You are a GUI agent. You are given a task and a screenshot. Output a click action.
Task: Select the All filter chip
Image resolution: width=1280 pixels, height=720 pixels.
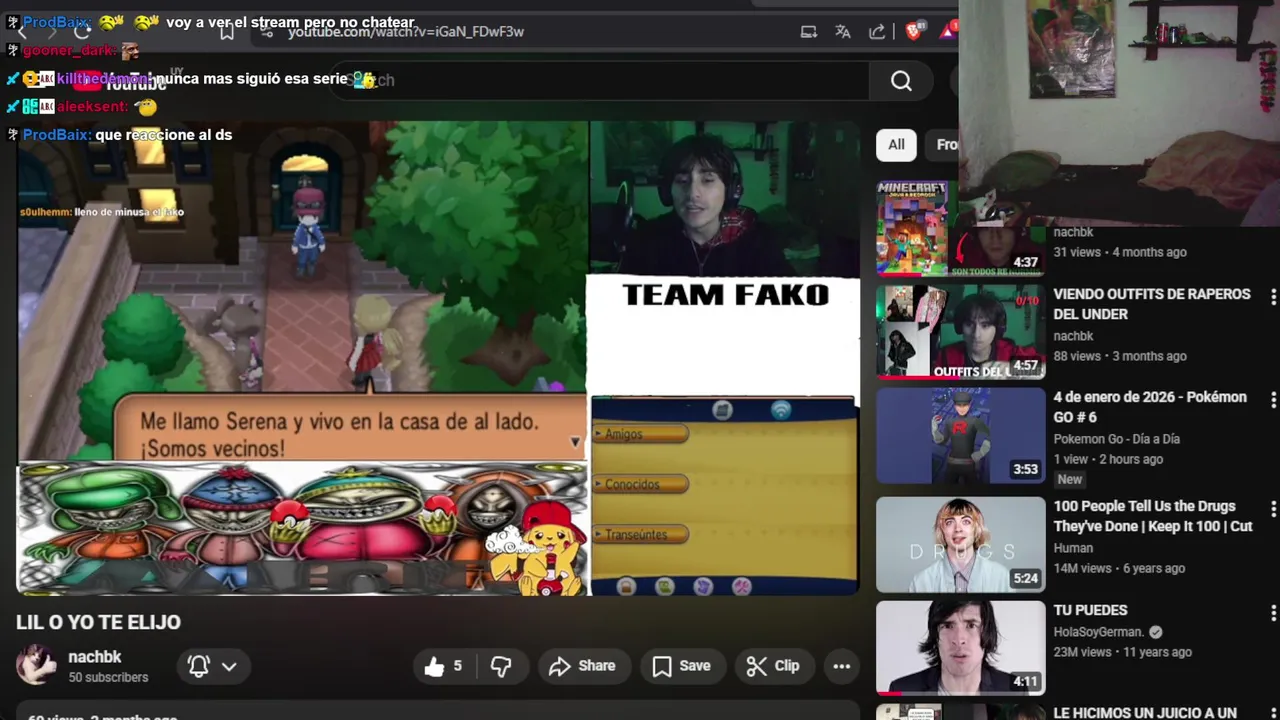tap(896, 145)
